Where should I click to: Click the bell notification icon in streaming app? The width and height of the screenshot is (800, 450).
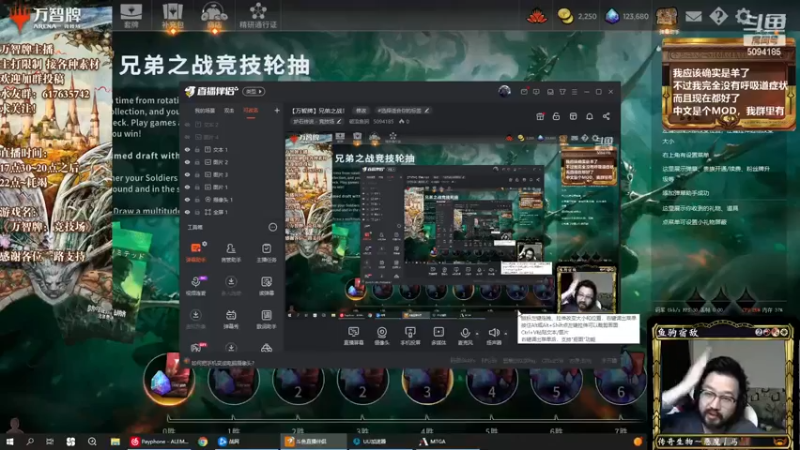pyautogui.click(x=589, y=116)
